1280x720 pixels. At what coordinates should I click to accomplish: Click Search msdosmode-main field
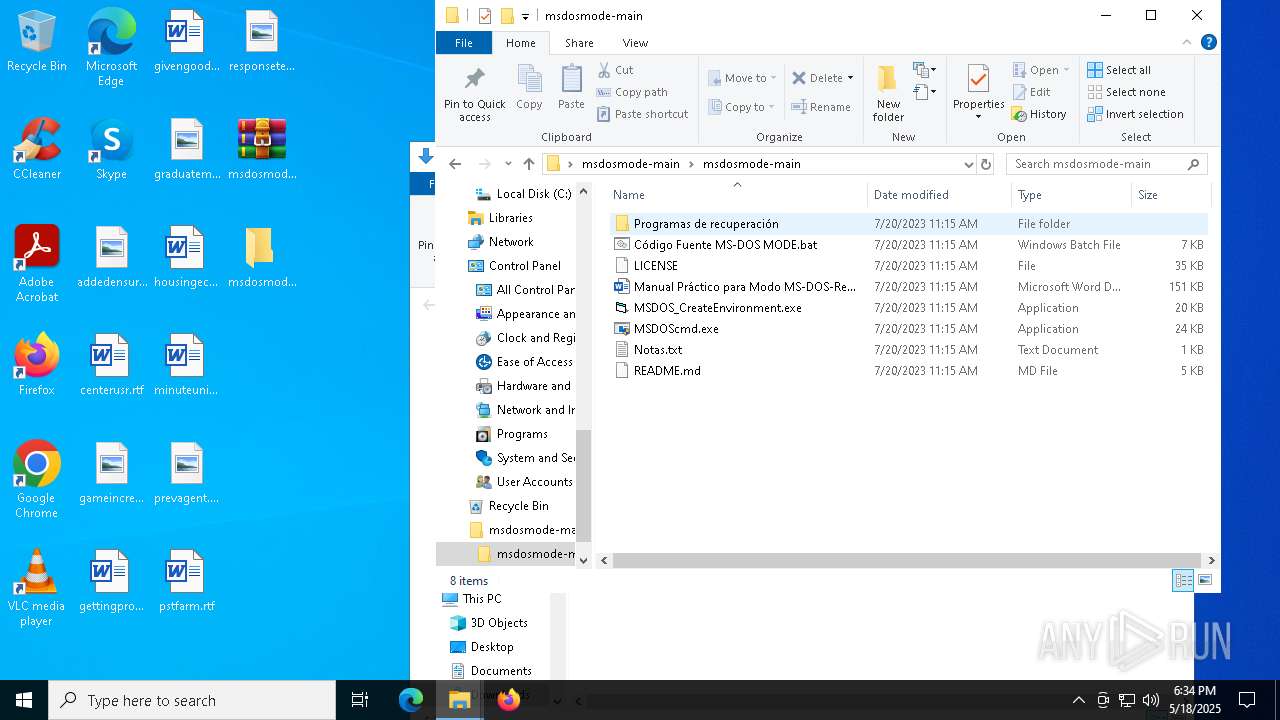tap(1106, 164)
